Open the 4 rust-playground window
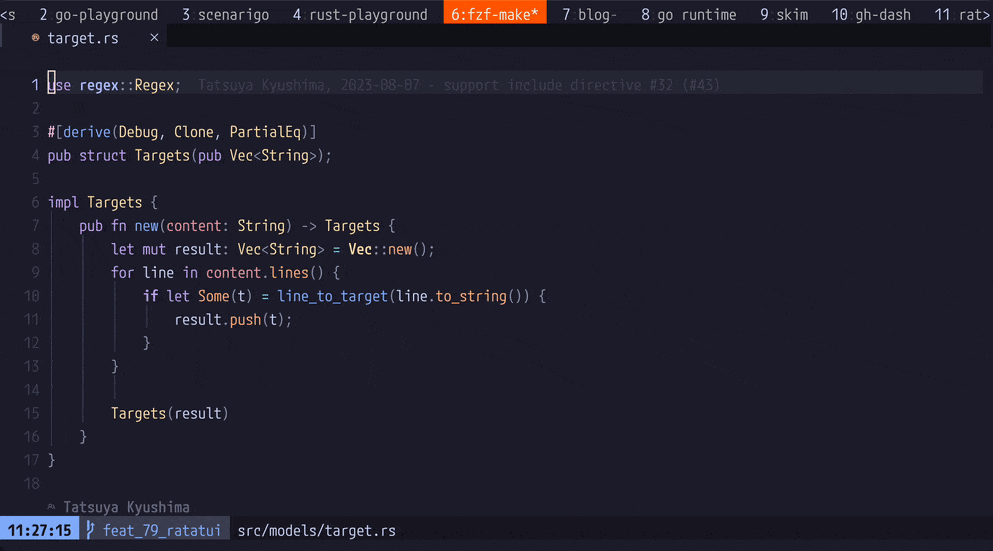 click(360, 14)
